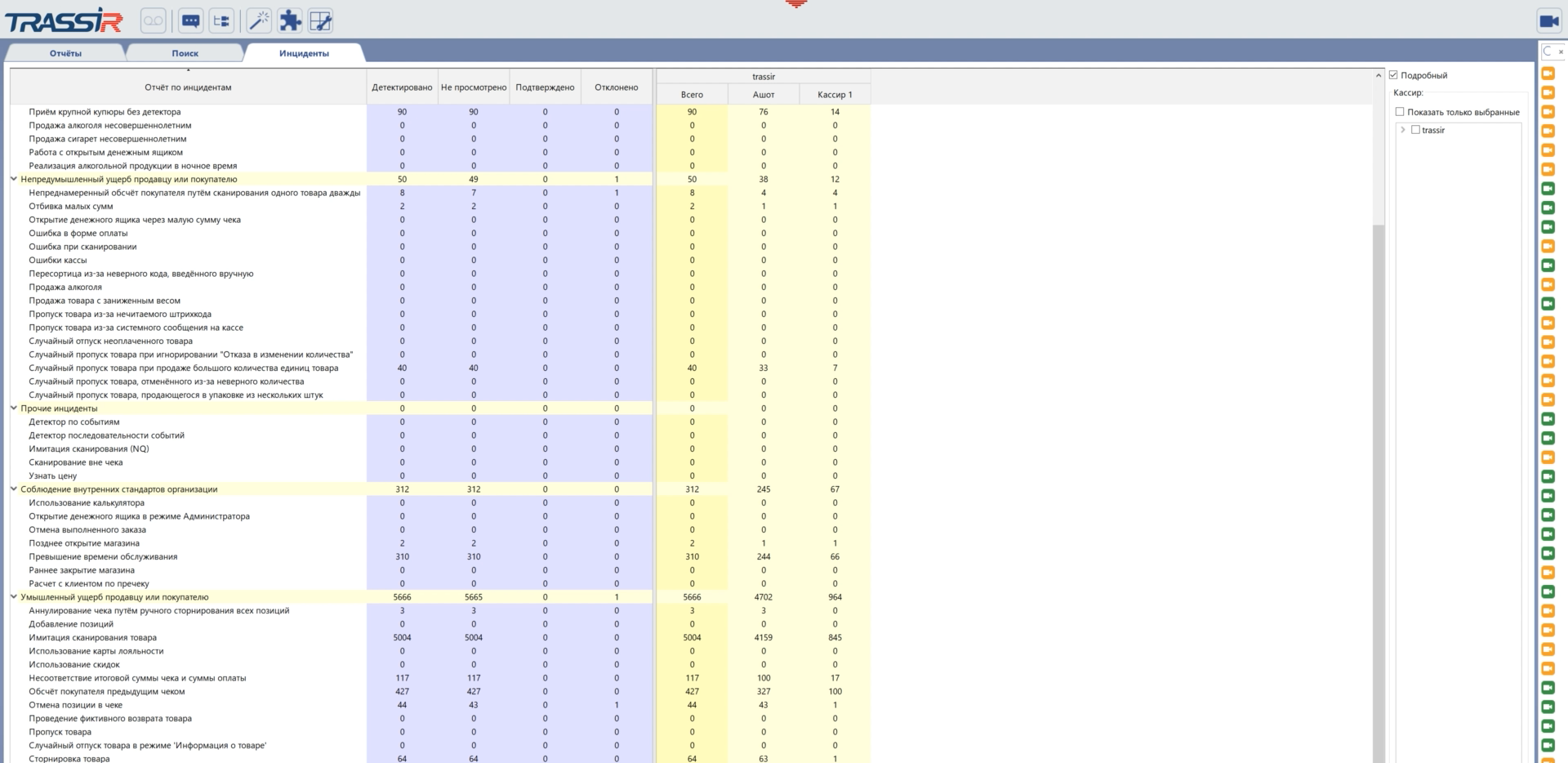
Task: Enable Показать только выбранные checkbox
Action: click(1400, 112)
